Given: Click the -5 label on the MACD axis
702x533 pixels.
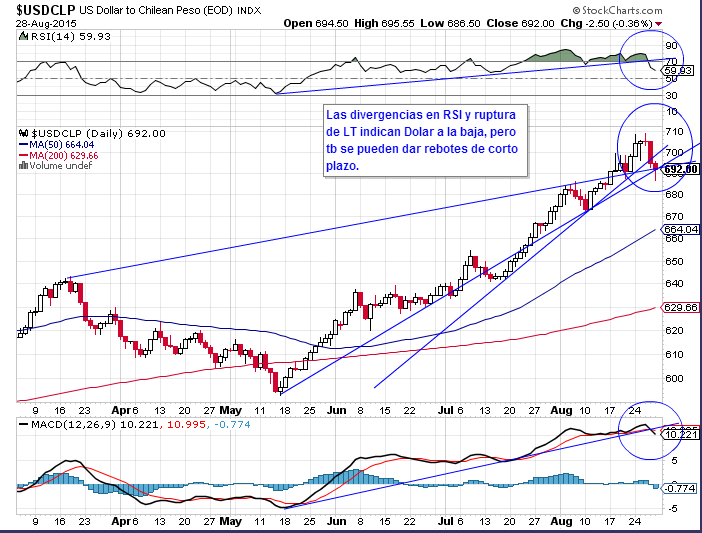Looking at the screenshot, I should 674,509.
